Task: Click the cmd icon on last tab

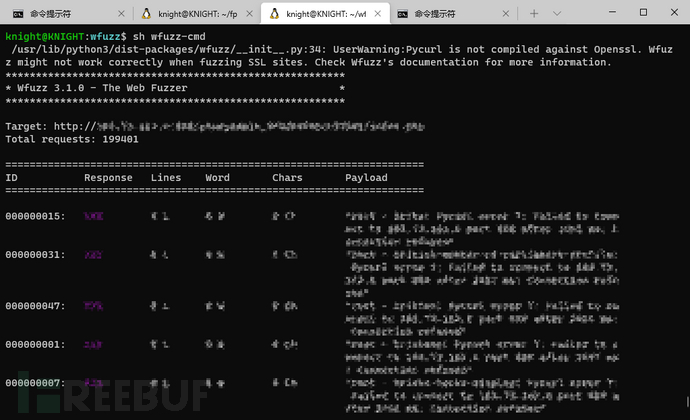Action: 403,14
